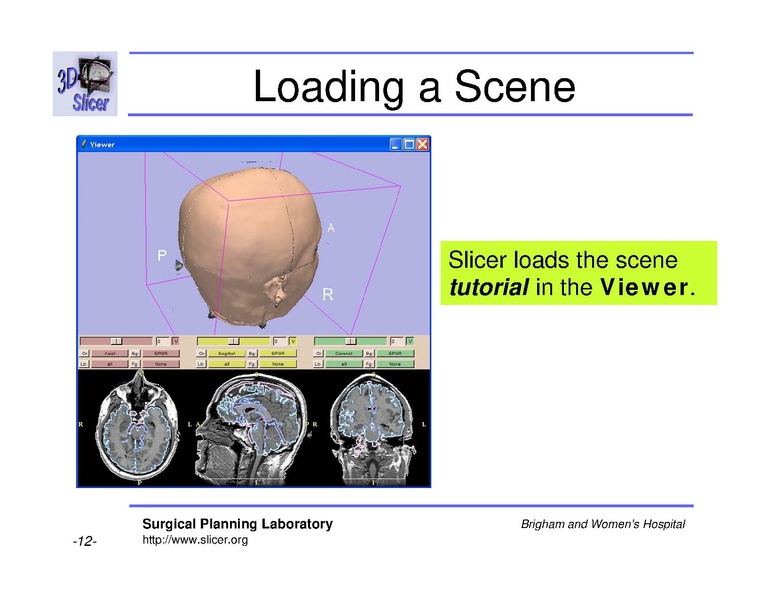
Task: Click the yellow panel Lb button
Action: (201, 364)
